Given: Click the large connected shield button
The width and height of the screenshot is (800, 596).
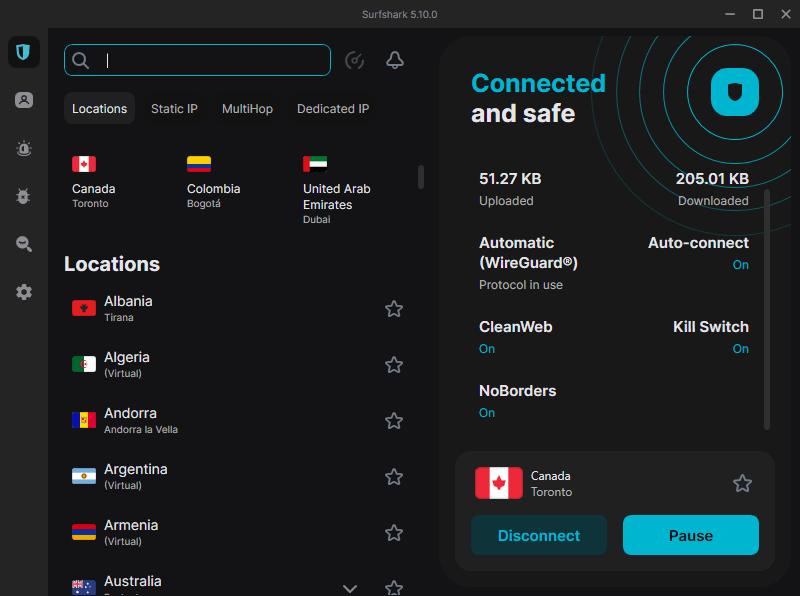Looking at the screenshot, I should tap(735, 92).
